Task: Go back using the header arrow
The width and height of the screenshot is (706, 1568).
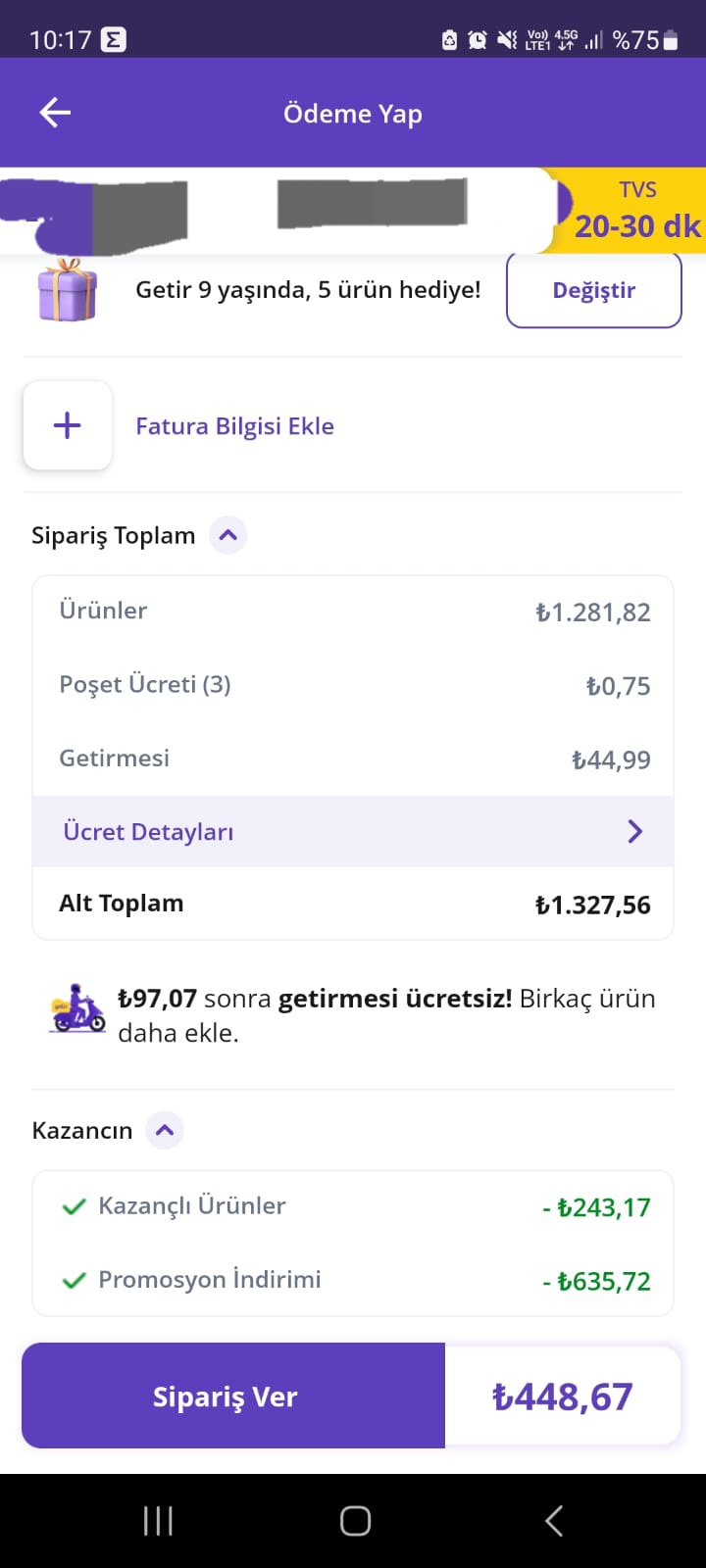Action: point(55,113)
